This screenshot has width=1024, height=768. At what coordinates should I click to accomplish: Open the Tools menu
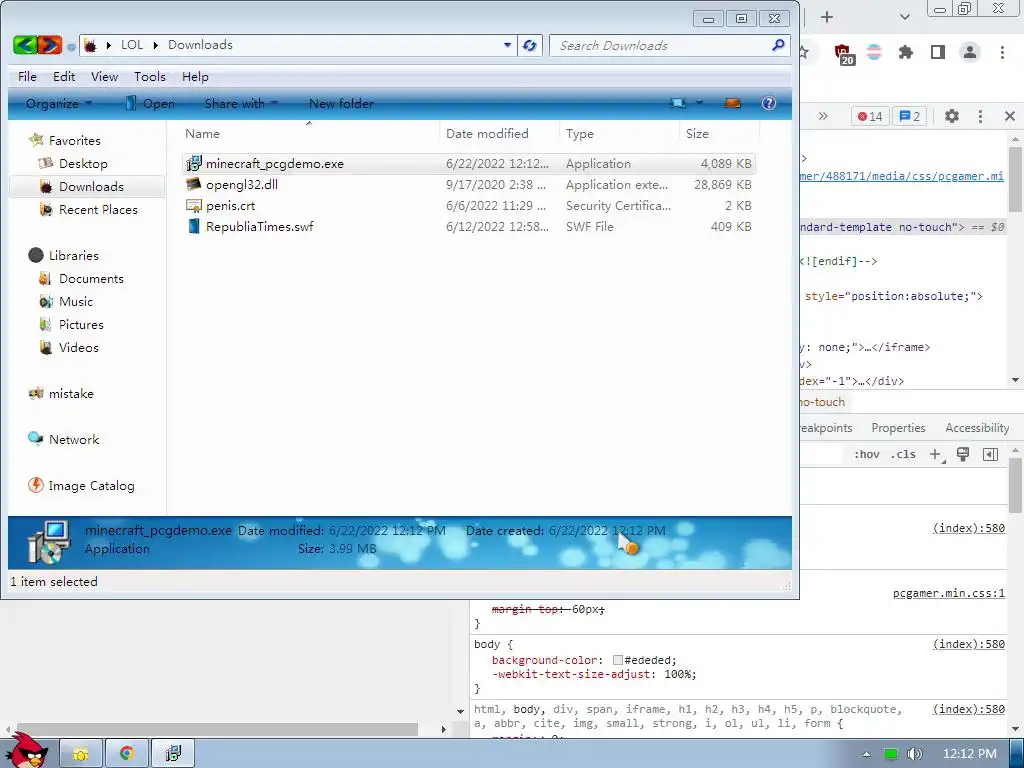pyautogui.click(x=150, y=76)
